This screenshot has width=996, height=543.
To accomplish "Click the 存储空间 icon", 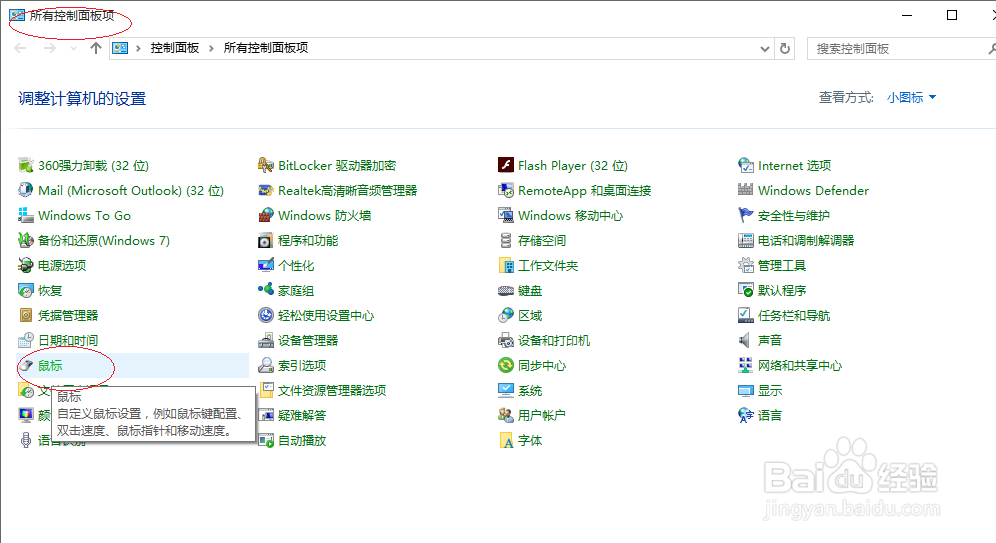I will [506, 241].
